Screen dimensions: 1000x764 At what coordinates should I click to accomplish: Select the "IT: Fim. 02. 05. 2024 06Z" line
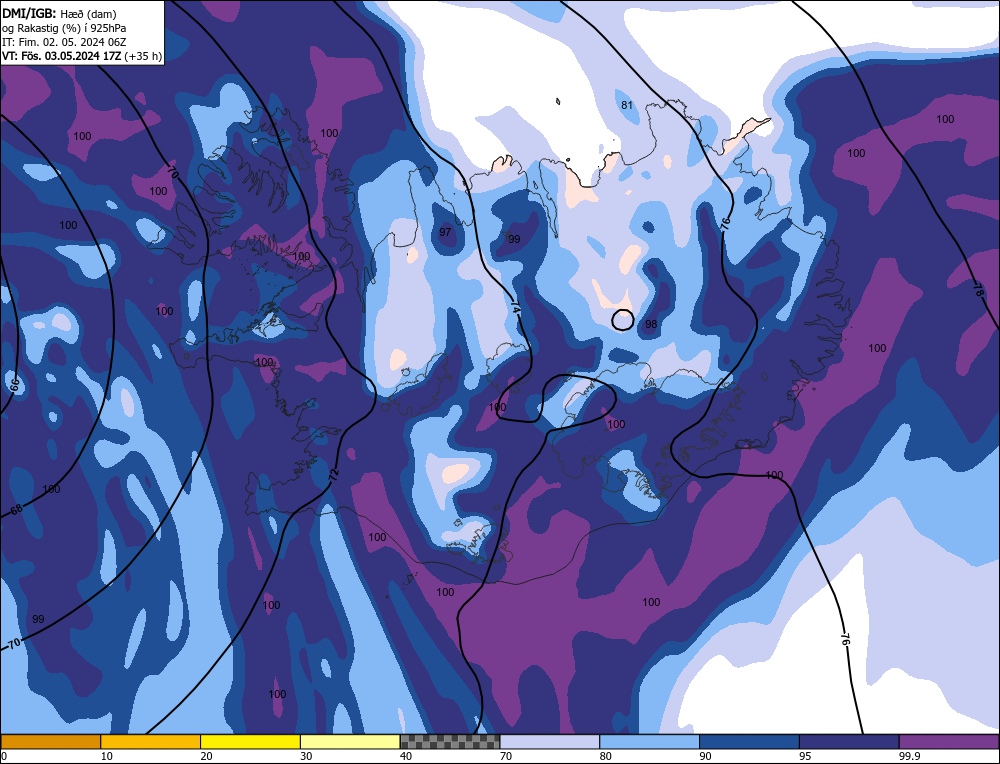[64, 42]
